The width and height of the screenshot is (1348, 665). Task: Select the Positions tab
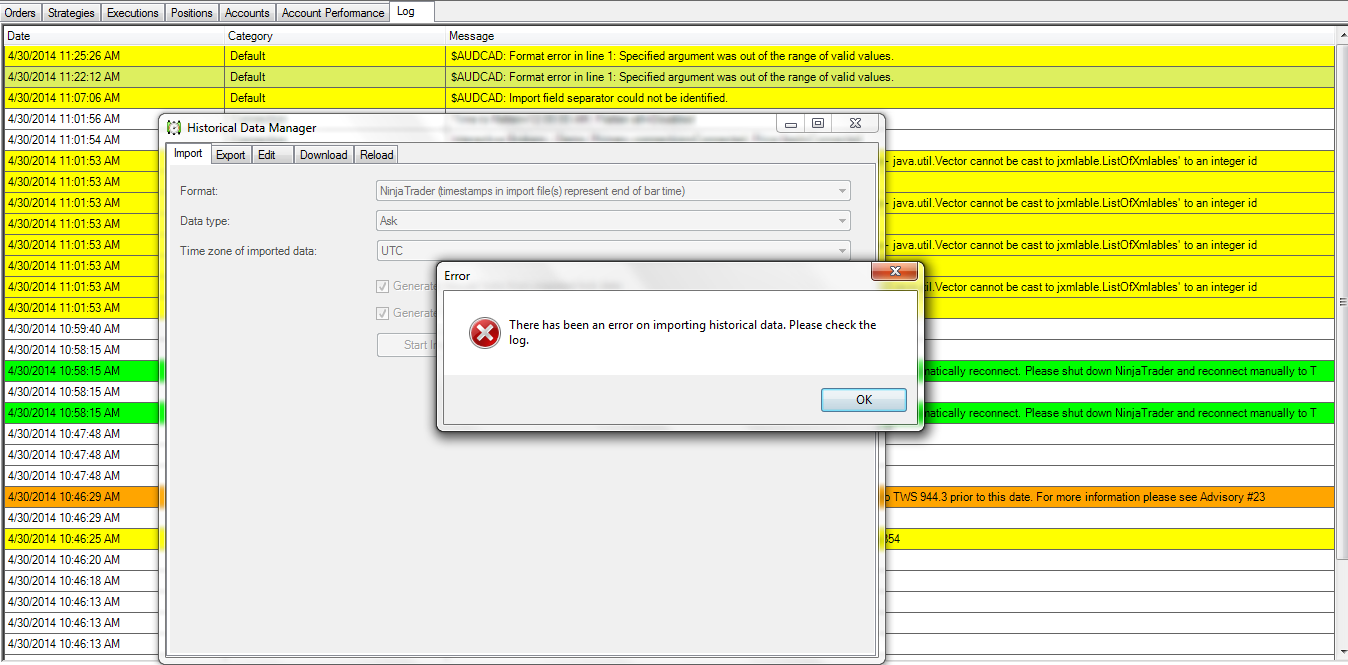click(x=192, y=13)
